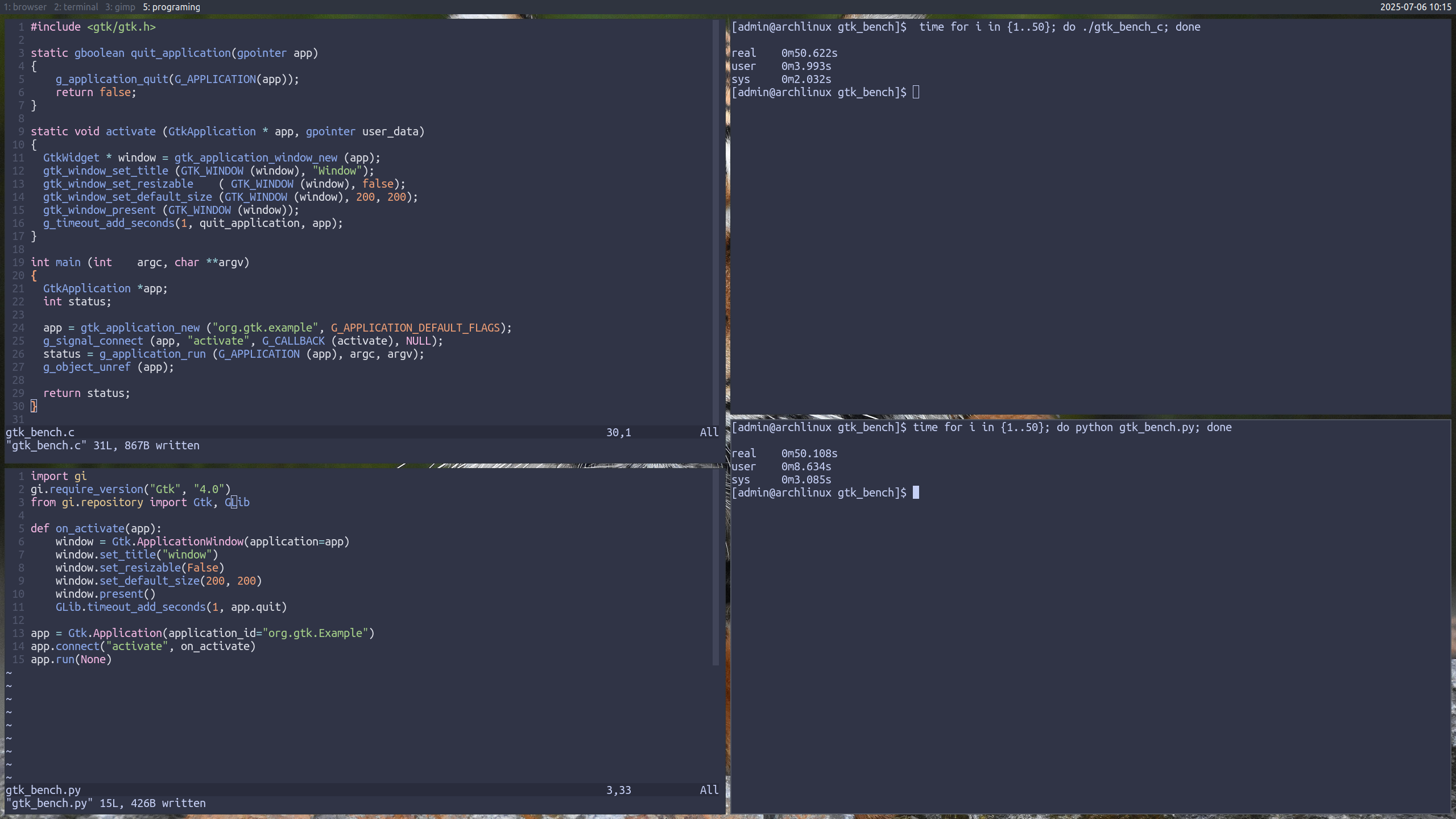
Task: Click g_application_run on line 26
Action: point(152,354)
